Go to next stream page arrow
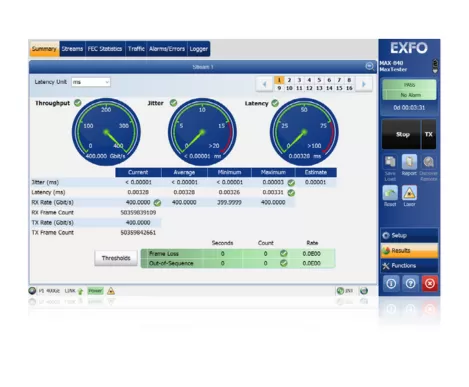 click(364, 84)
